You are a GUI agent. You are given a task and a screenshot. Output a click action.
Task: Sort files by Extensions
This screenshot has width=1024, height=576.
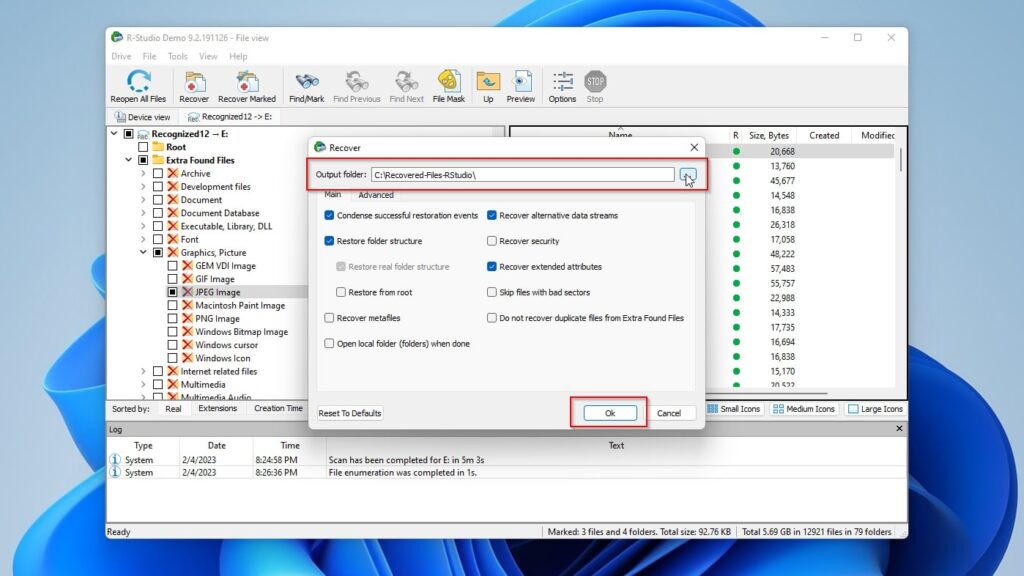tap(217, 408)
